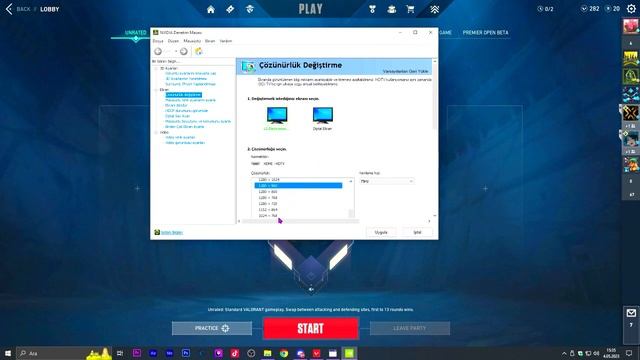
Task: Open the Valorant taskbar icon
Action: pos(316,353)
